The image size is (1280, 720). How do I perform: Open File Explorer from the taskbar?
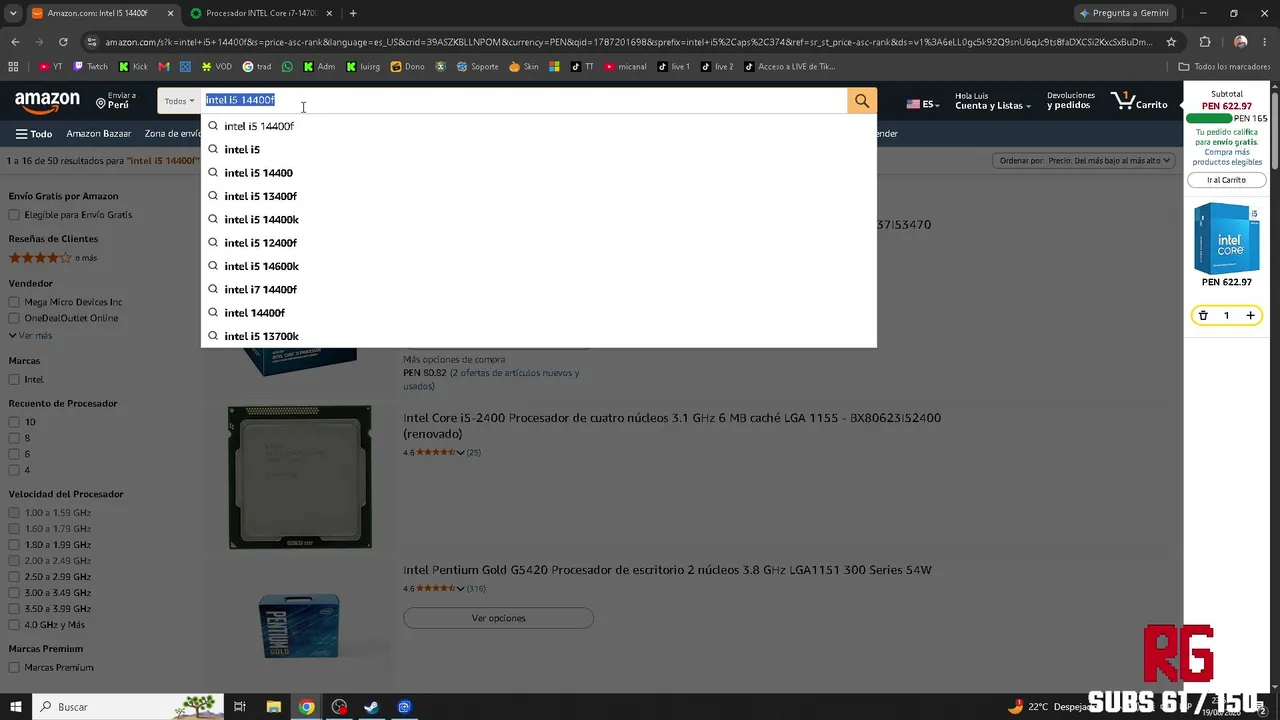pyautogui.click(x=273, y=707)
